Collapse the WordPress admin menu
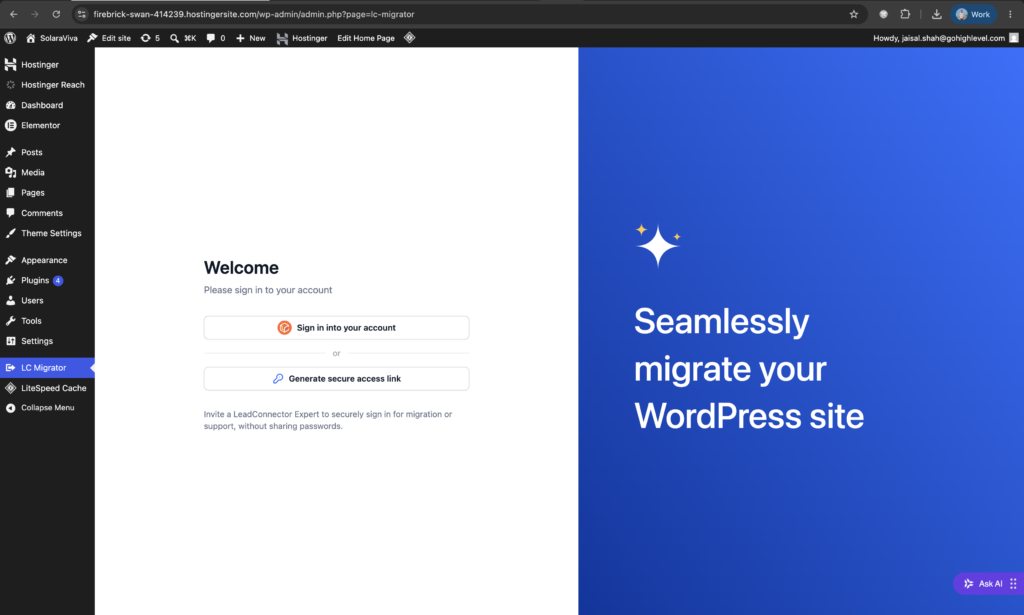 (47, 407)
